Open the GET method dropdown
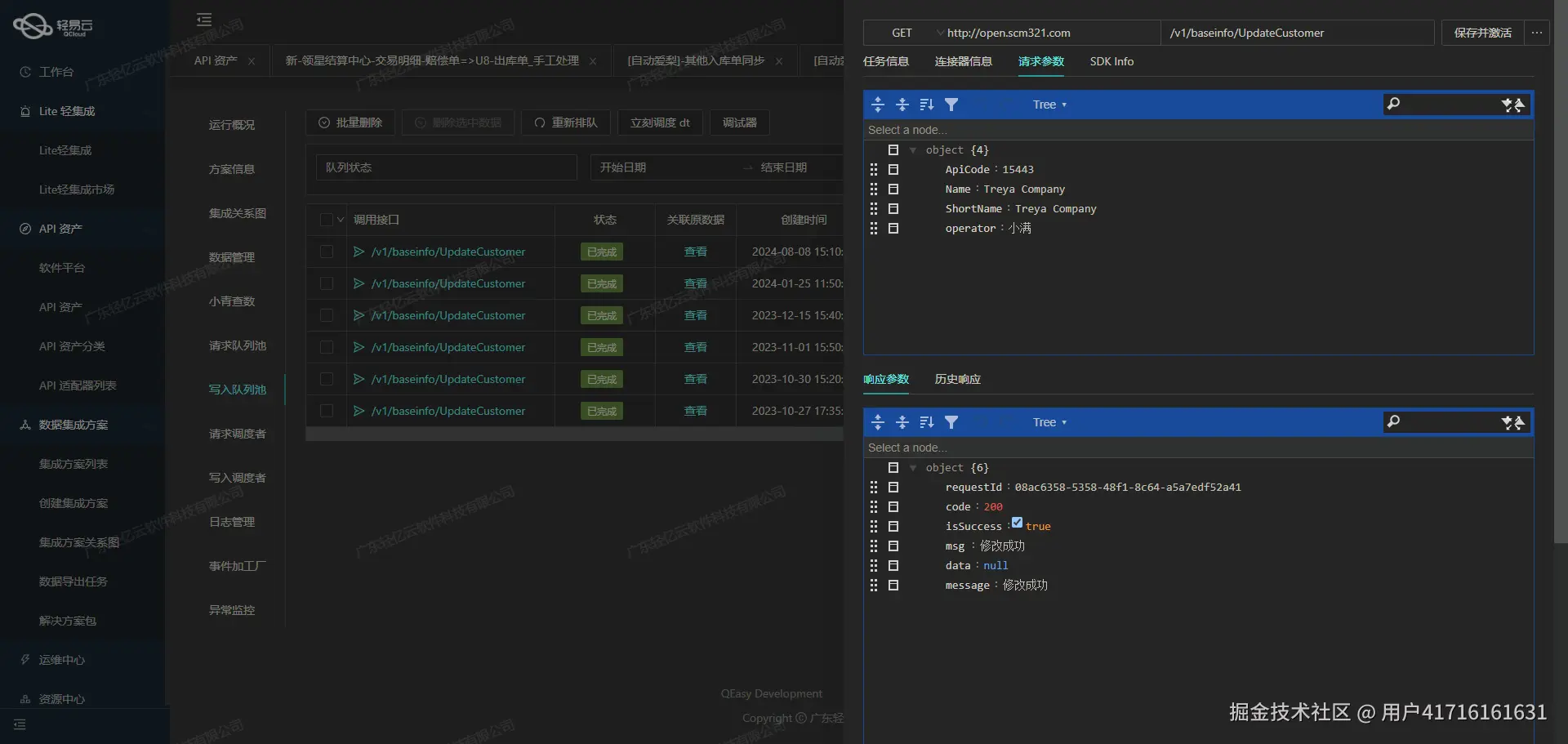This screenshot has height=744, width=1568. (905, 33)
